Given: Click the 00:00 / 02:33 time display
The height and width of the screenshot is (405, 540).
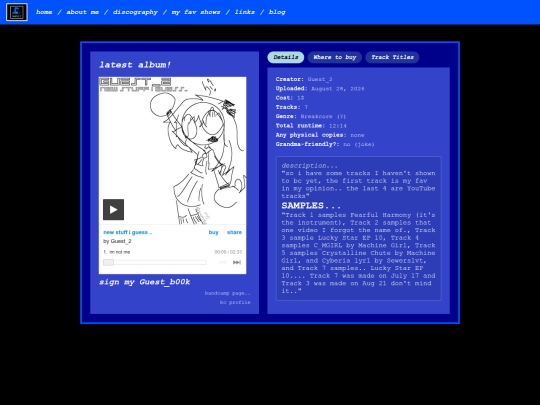Looking at the screenshot, I should (228, 252).
